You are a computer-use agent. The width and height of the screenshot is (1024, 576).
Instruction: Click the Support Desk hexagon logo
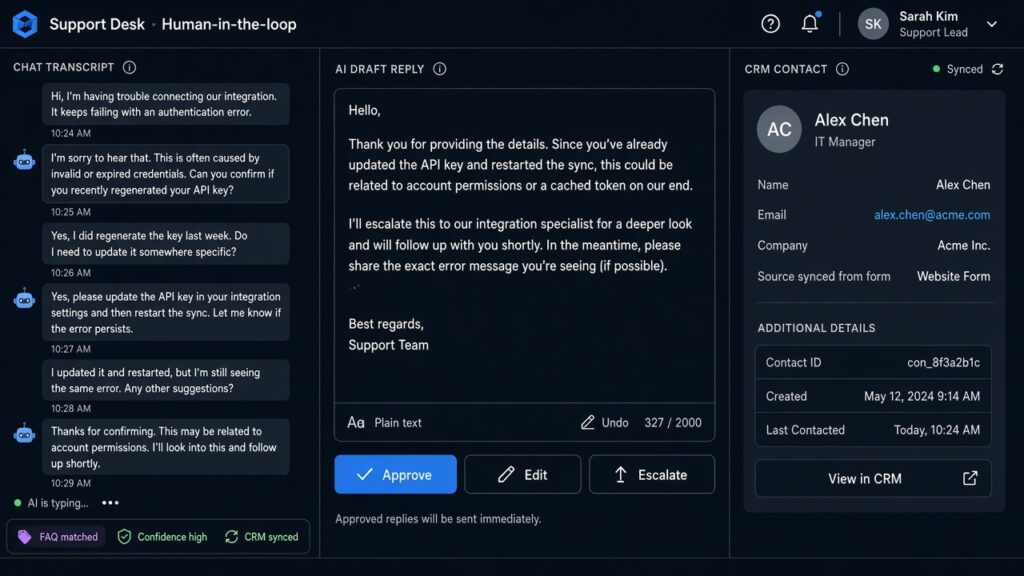[x=25, y=24]
